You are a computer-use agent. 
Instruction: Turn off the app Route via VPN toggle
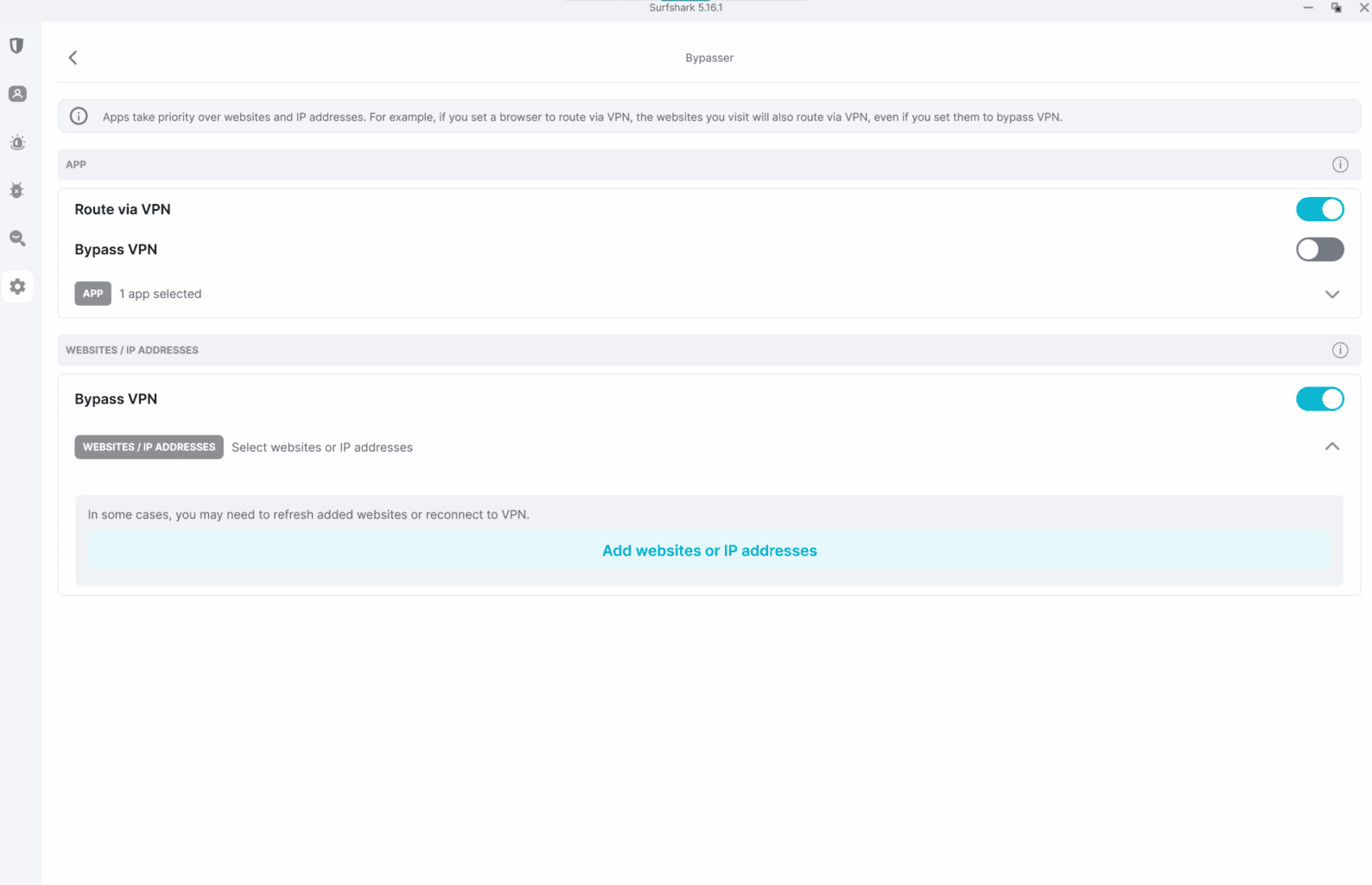click(x=1319, y=209)
